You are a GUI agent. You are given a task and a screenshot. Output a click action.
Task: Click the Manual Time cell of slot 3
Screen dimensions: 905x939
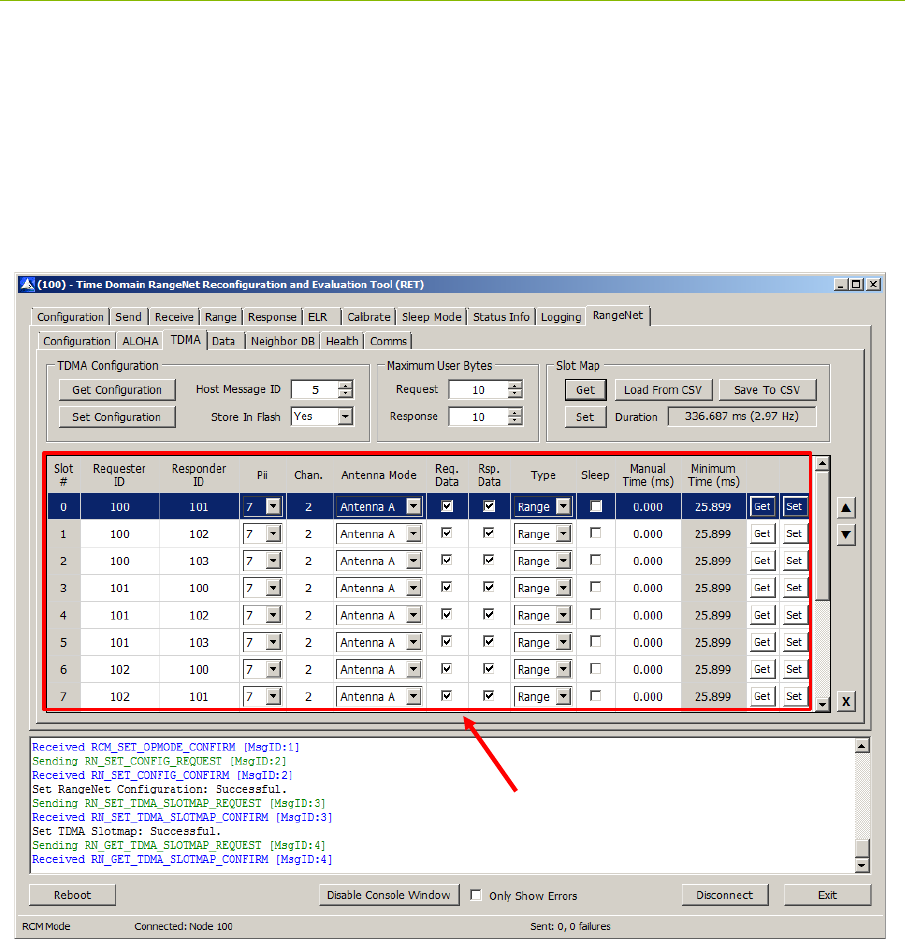pos(648,588)
